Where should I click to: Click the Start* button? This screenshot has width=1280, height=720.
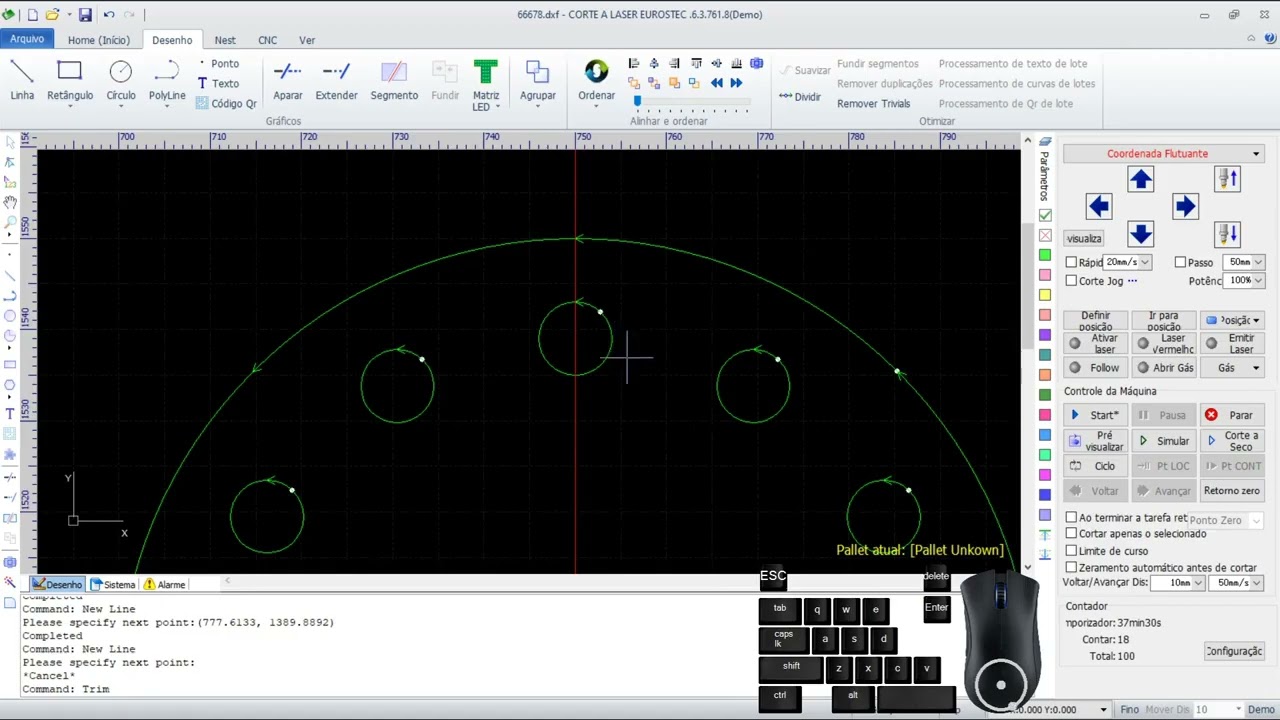(x=1096, y=415)
